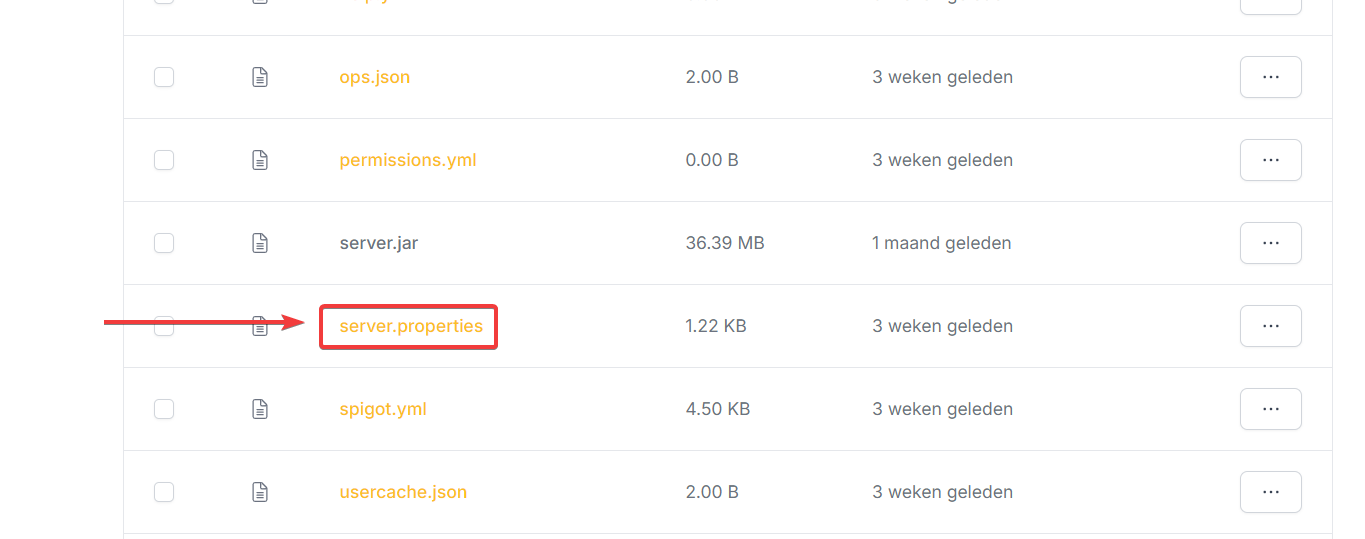Click the server.jar file name
The height and width of the screenshot is (539, 1365).
(x=378, y=243)
